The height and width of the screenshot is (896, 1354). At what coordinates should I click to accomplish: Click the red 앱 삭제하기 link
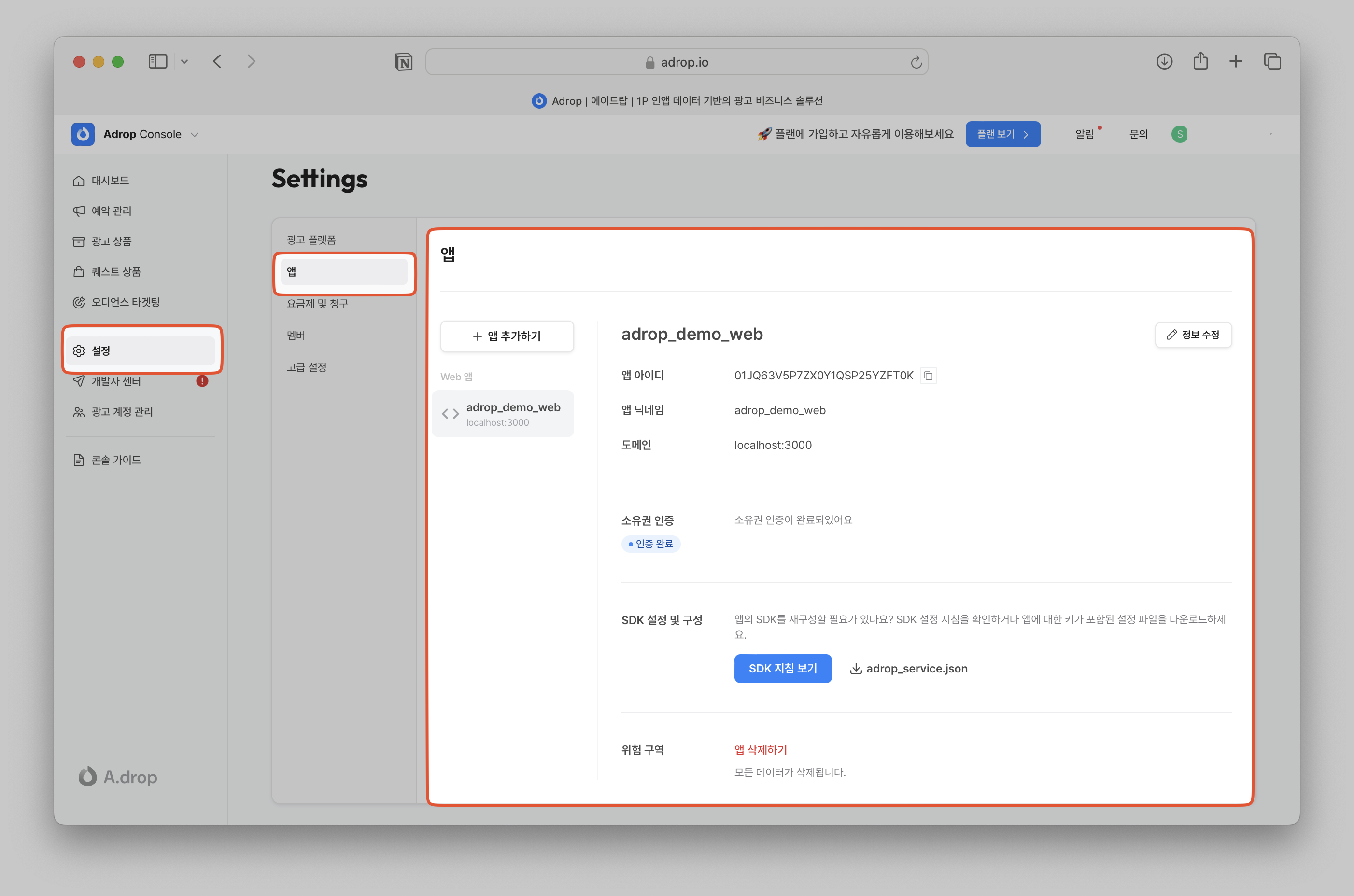pyautogui.click(x=760, y=750)
